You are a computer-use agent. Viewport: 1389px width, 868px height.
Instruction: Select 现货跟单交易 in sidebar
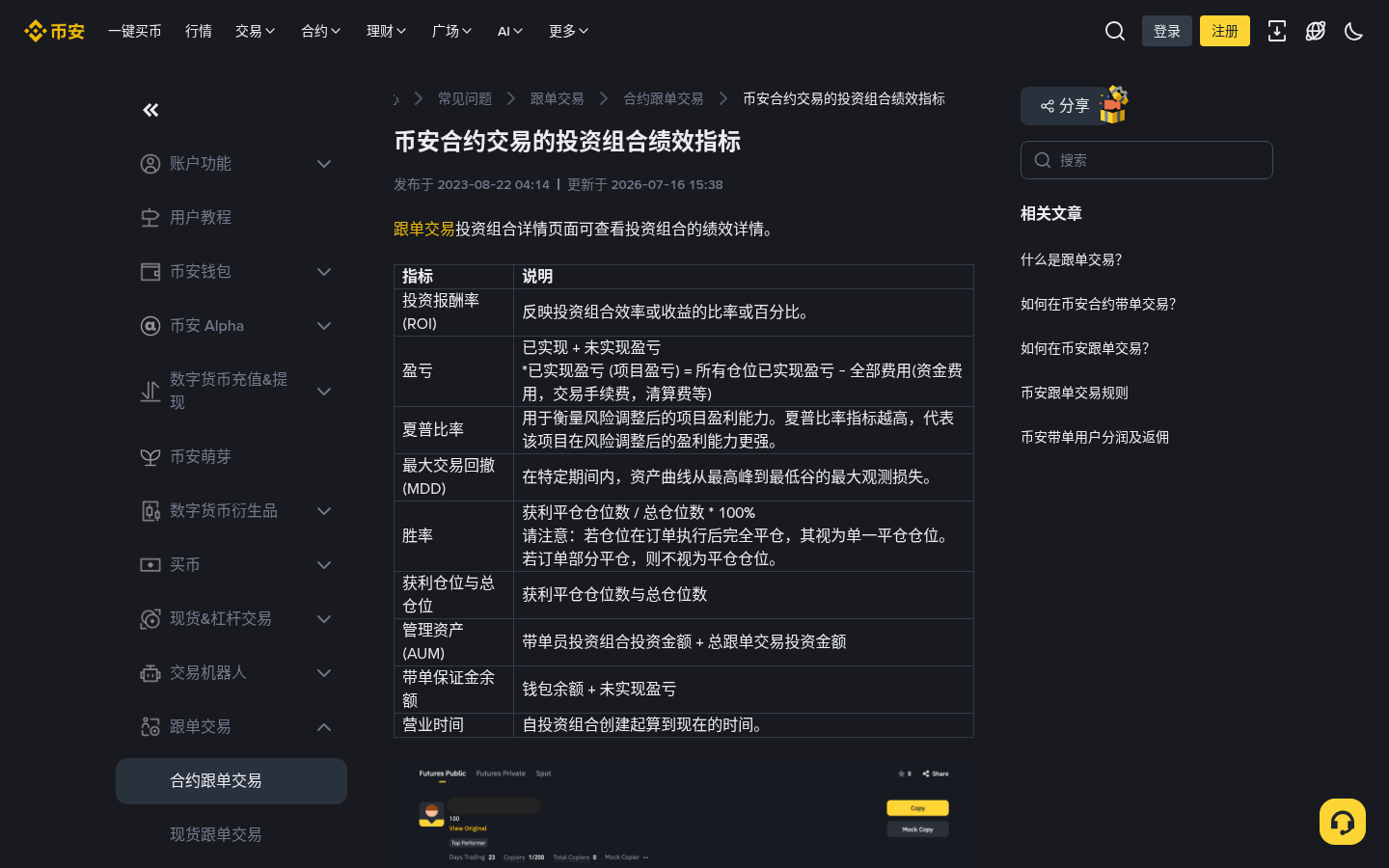point(231,835)
